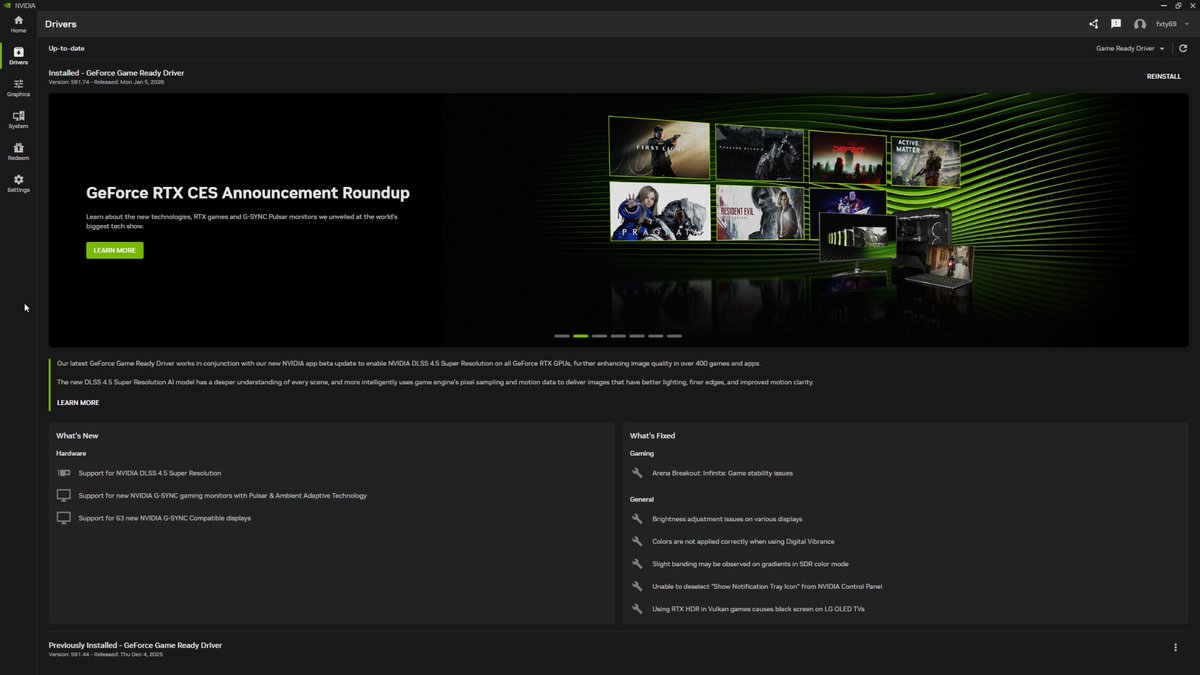Screen dimensions: 1200x675
Task: Click Brightness adjustment issues on various displays
Action: click(x=727, y=519)
